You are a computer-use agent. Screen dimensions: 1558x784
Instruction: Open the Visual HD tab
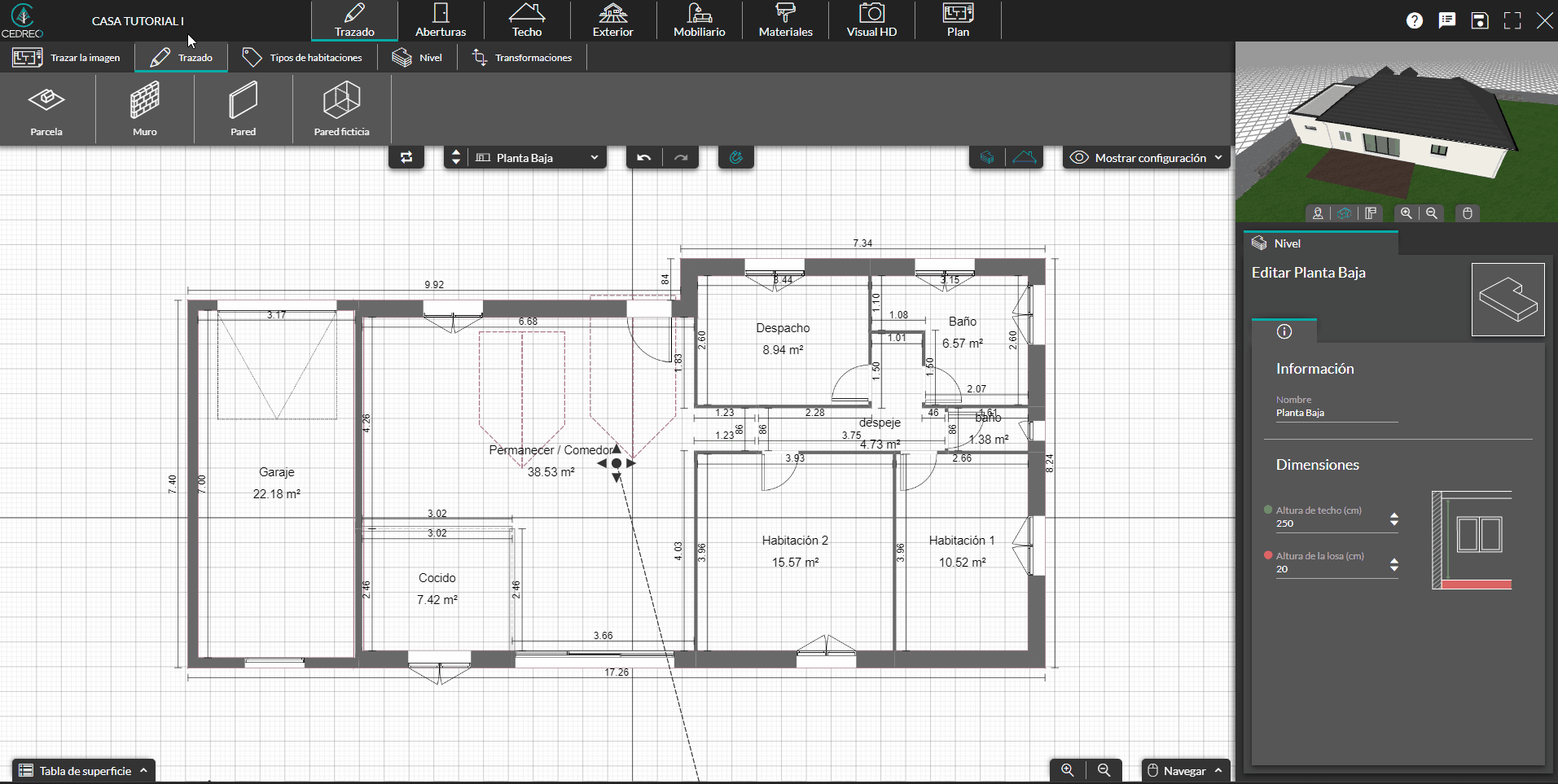(871, 20)
